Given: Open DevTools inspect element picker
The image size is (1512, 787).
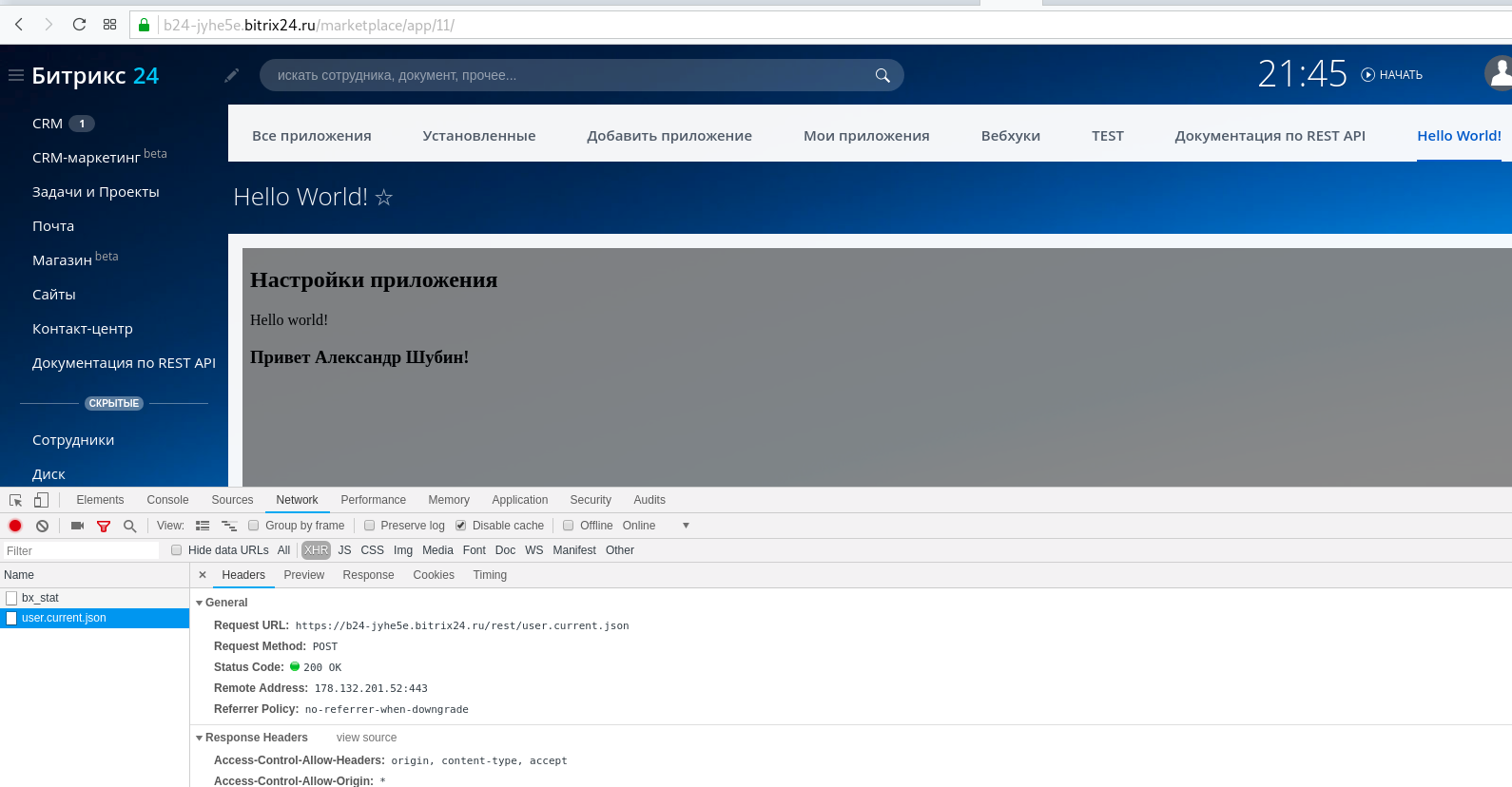Looking at the screenshot, I should point(15,500).
